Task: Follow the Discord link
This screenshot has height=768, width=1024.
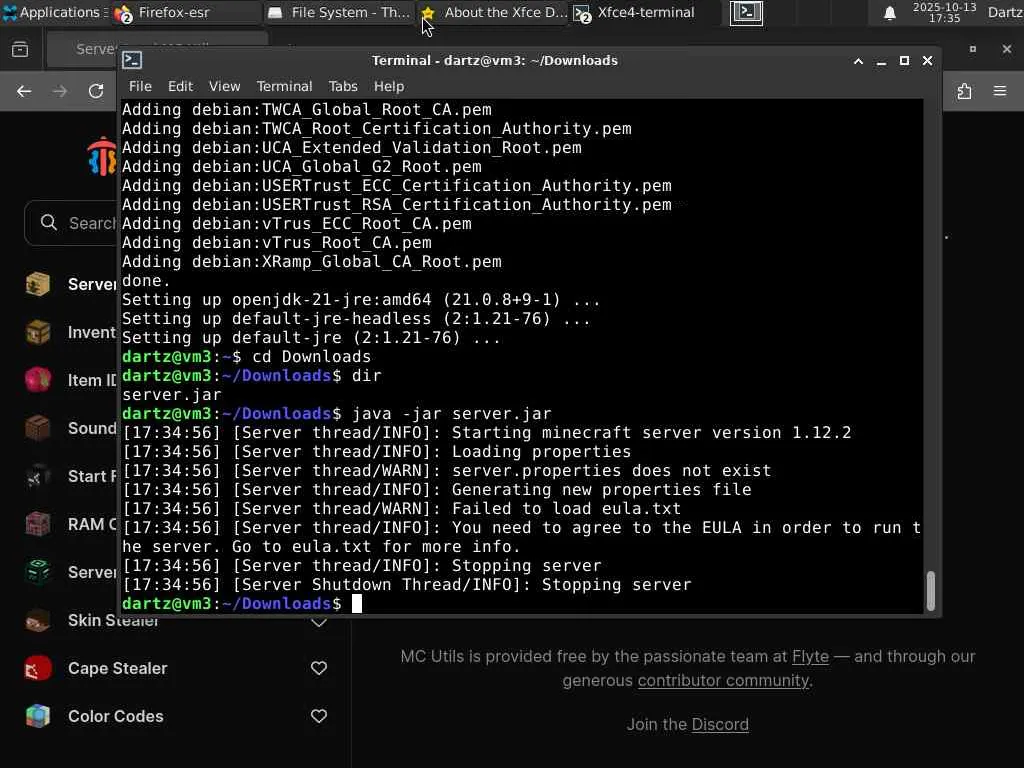Action: (x=720, y=724)
